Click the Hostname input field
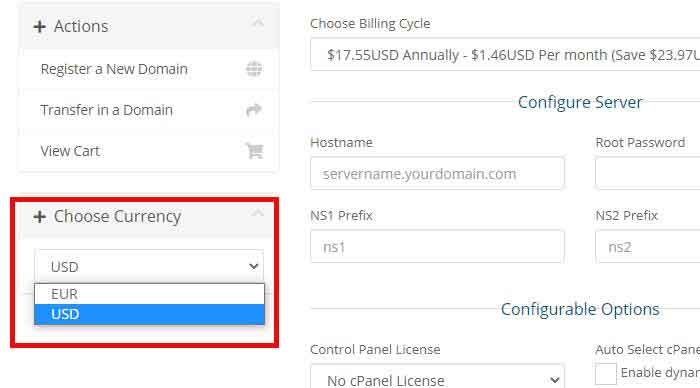The image size is (700, 388). click(x=438, y=173)
